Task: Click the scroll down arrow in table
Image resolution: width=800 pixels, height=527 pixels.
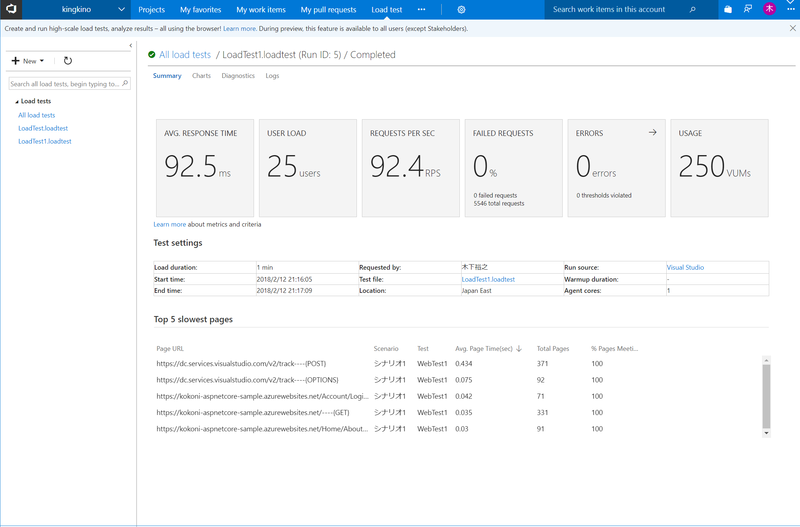Action: (766, 433)
